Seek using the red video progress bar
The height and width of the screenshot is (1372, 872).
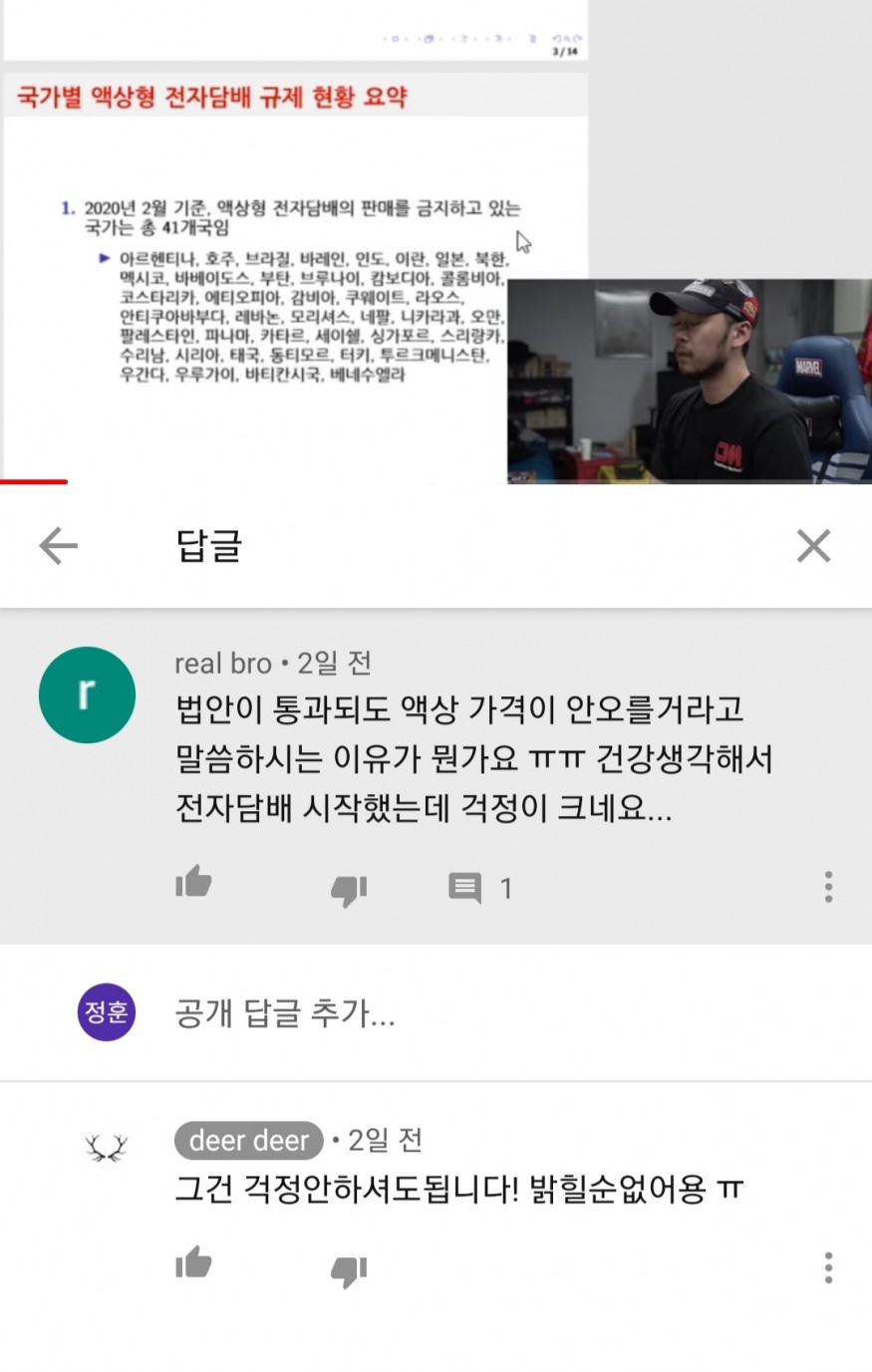click(x=34, y=482)
